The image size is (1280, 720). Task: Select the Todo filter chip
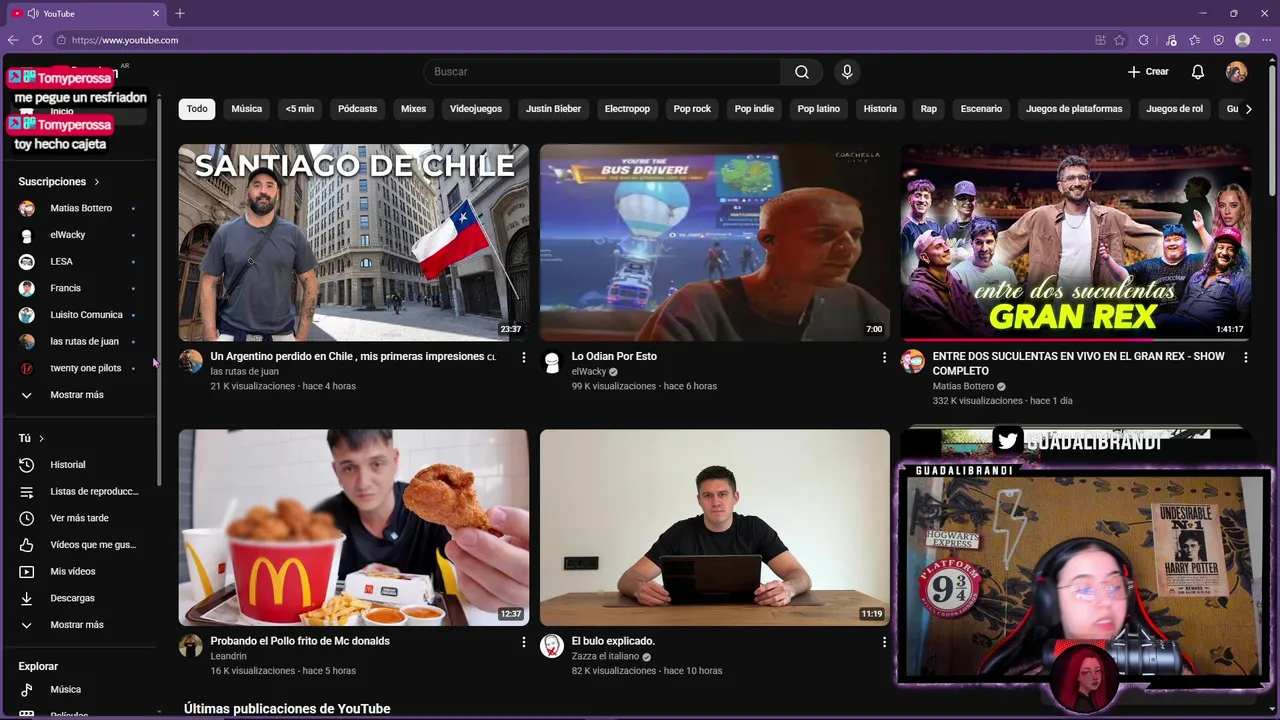click(x=197, y=109)
